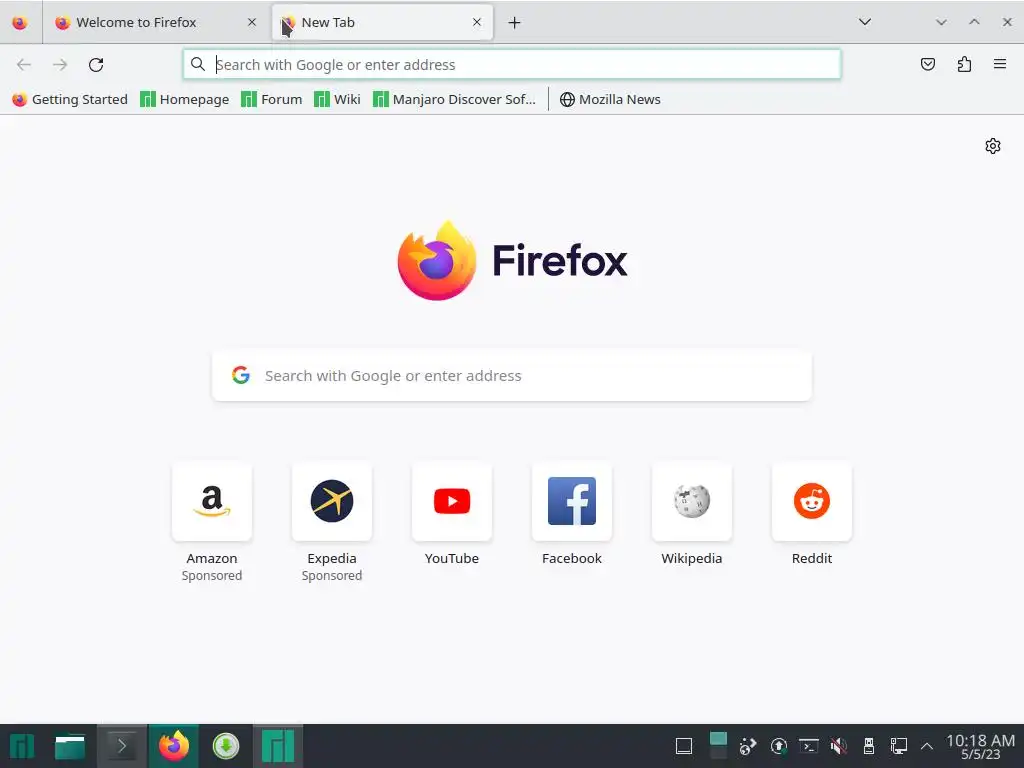Open the Forum bookmark

click(x=272, y=99)
